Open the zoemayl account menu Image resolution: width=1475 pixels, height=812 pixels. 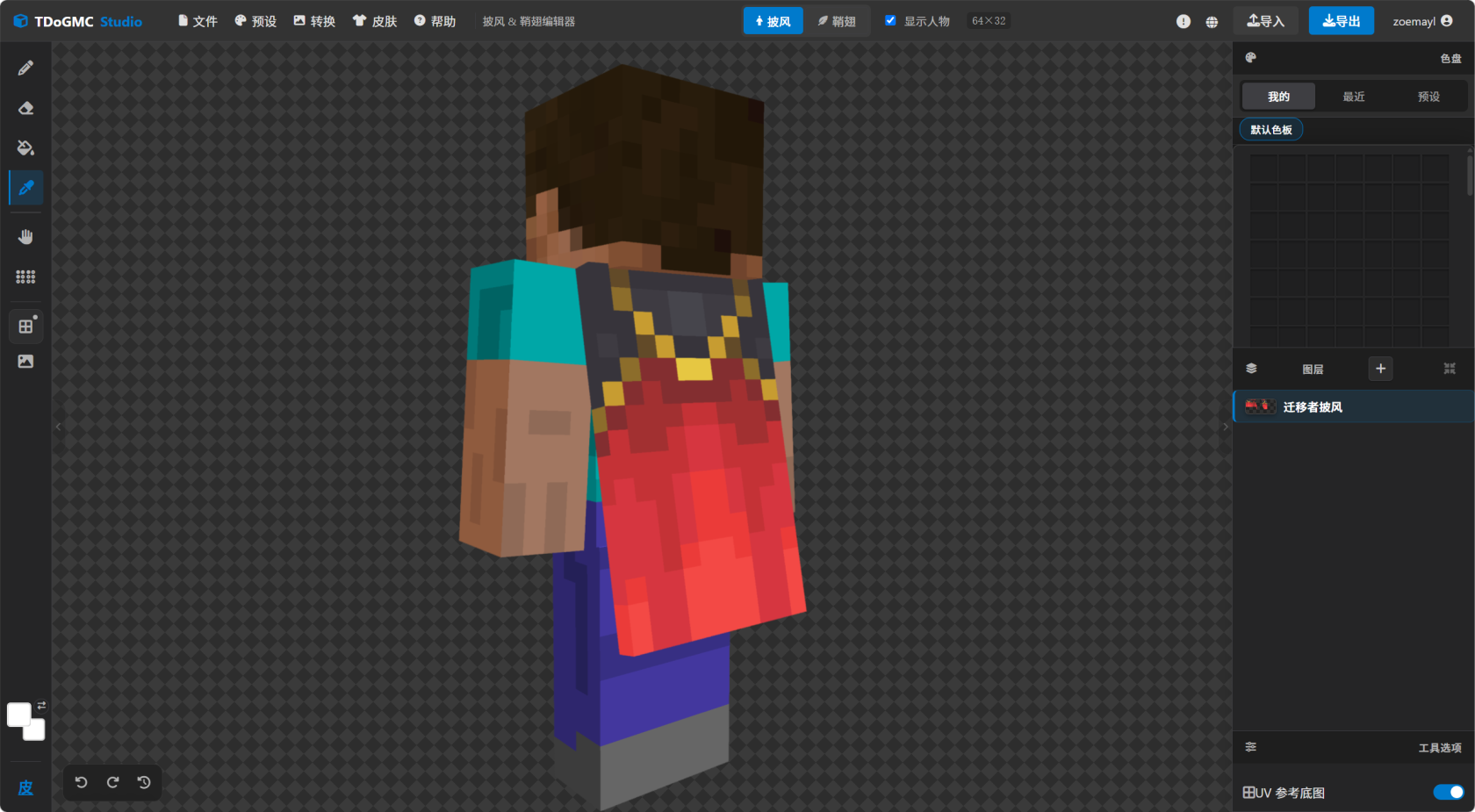coord(1422,21)
